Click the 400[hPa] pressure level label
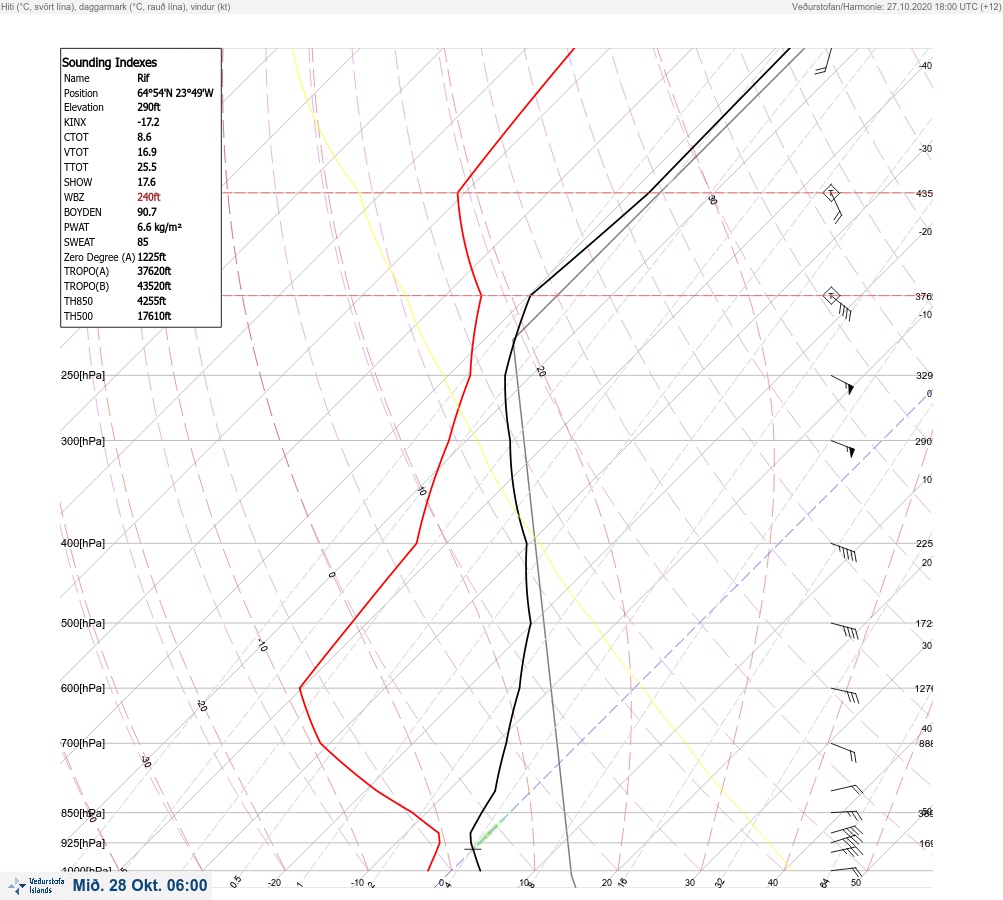Image resolution: width=1003 pixels, height=900 pixels. coord(83,544)
